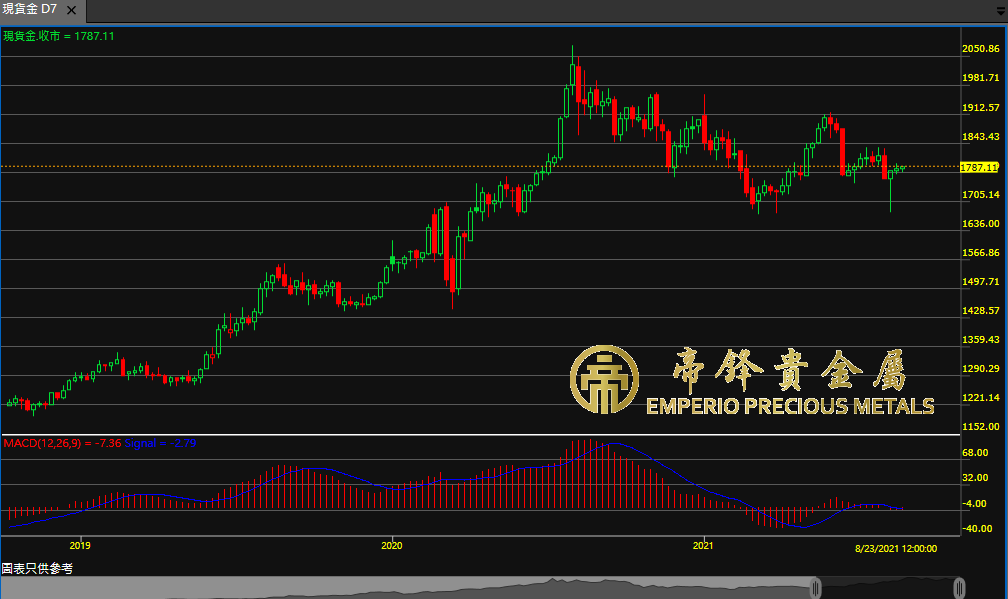Click the 68.00 MACD axis value

point(975,452)
